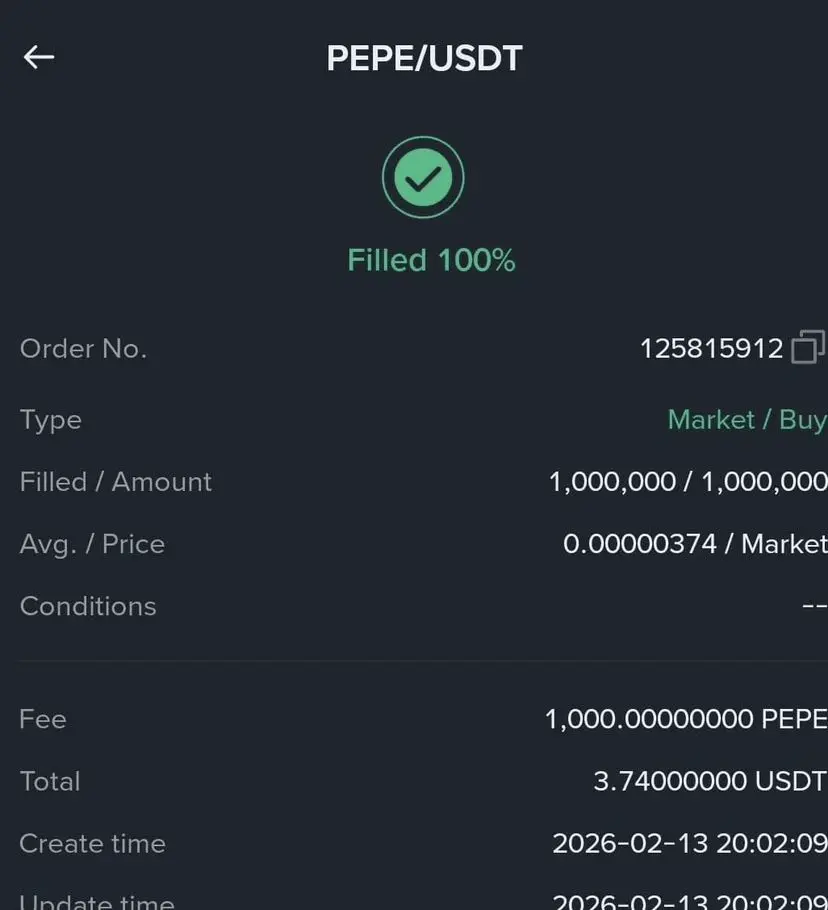Go back using the left arrow
828x910 pixels.
click(x=39, y=57)
